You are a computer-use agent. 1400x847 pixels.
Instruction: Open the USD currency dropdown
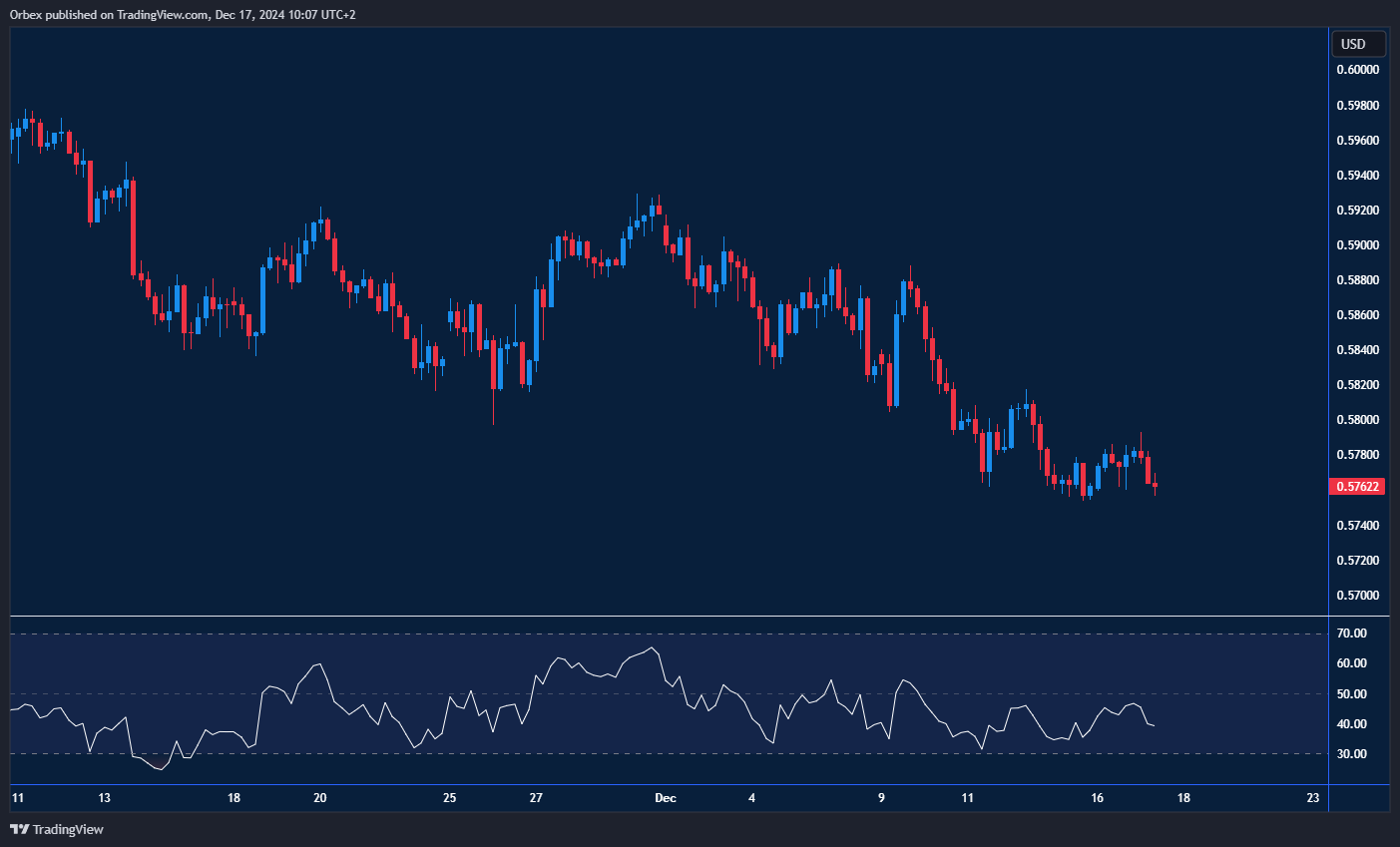(1358, 44)
